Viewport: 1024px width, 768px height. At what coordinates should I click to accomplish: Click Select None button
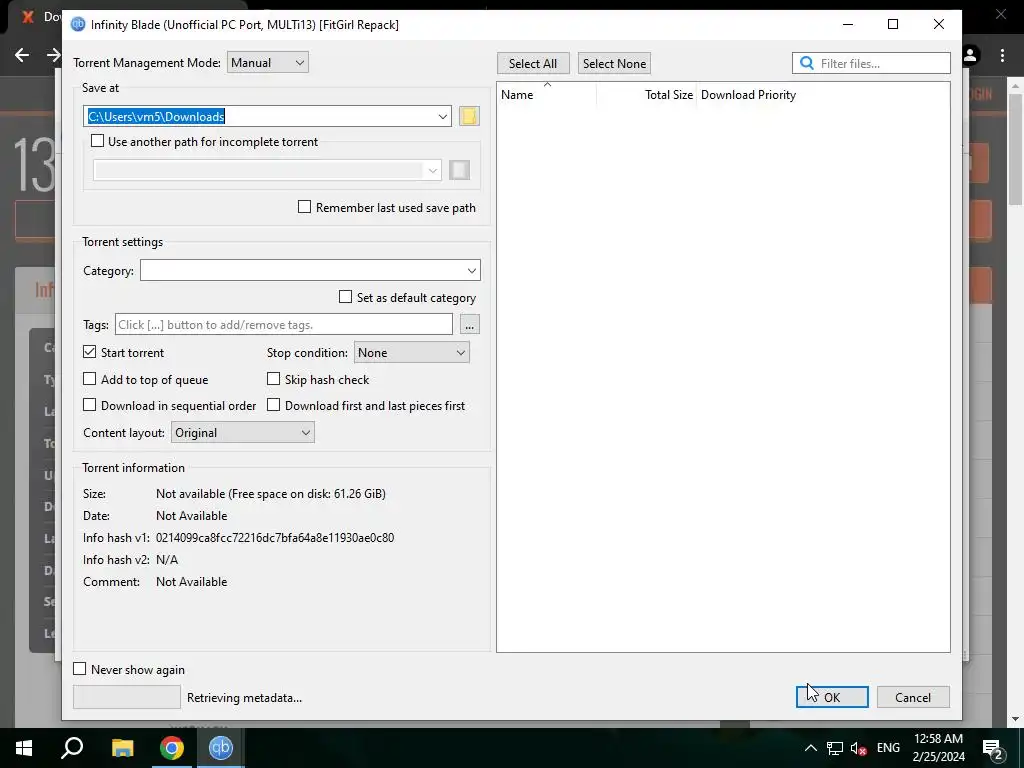[614, 63]
